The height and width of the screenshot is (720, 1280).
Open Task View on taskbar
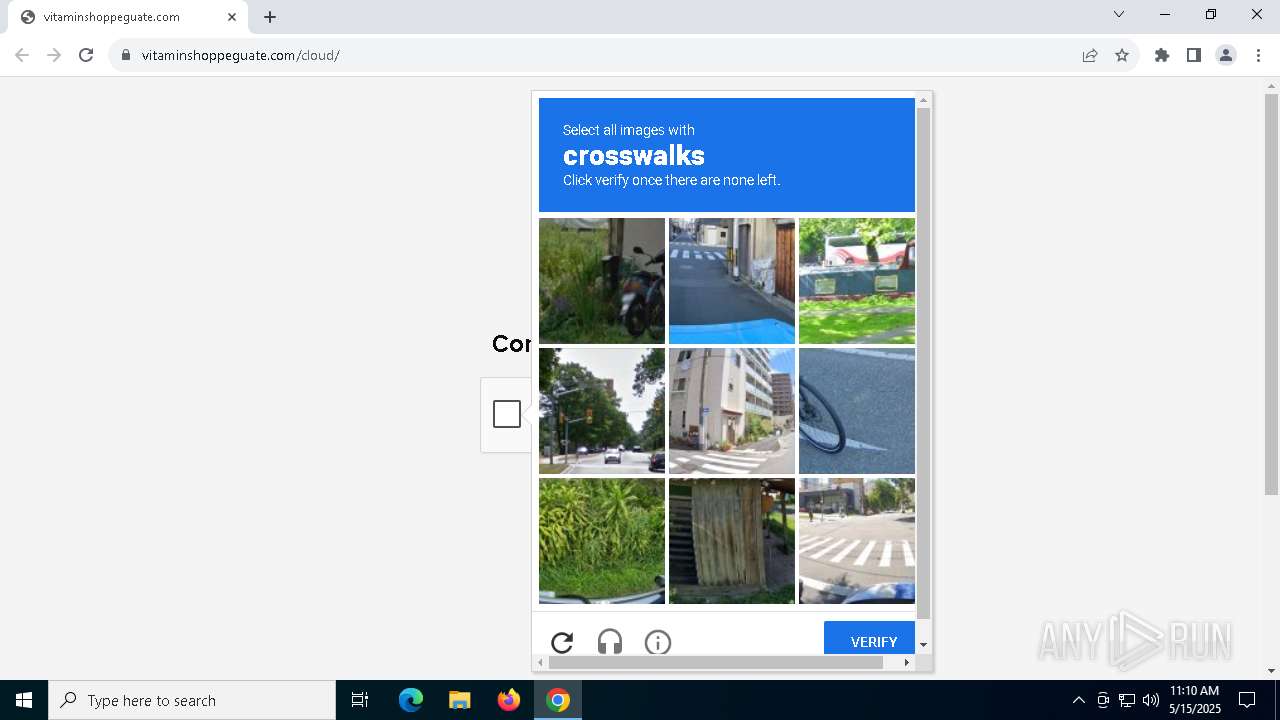(360, 700)
